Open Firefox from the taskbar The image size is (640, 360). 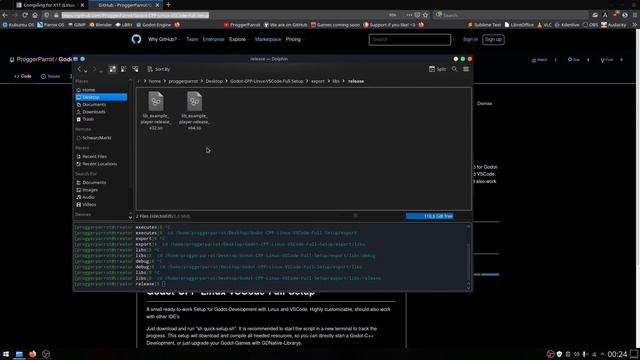pos(33,354)
